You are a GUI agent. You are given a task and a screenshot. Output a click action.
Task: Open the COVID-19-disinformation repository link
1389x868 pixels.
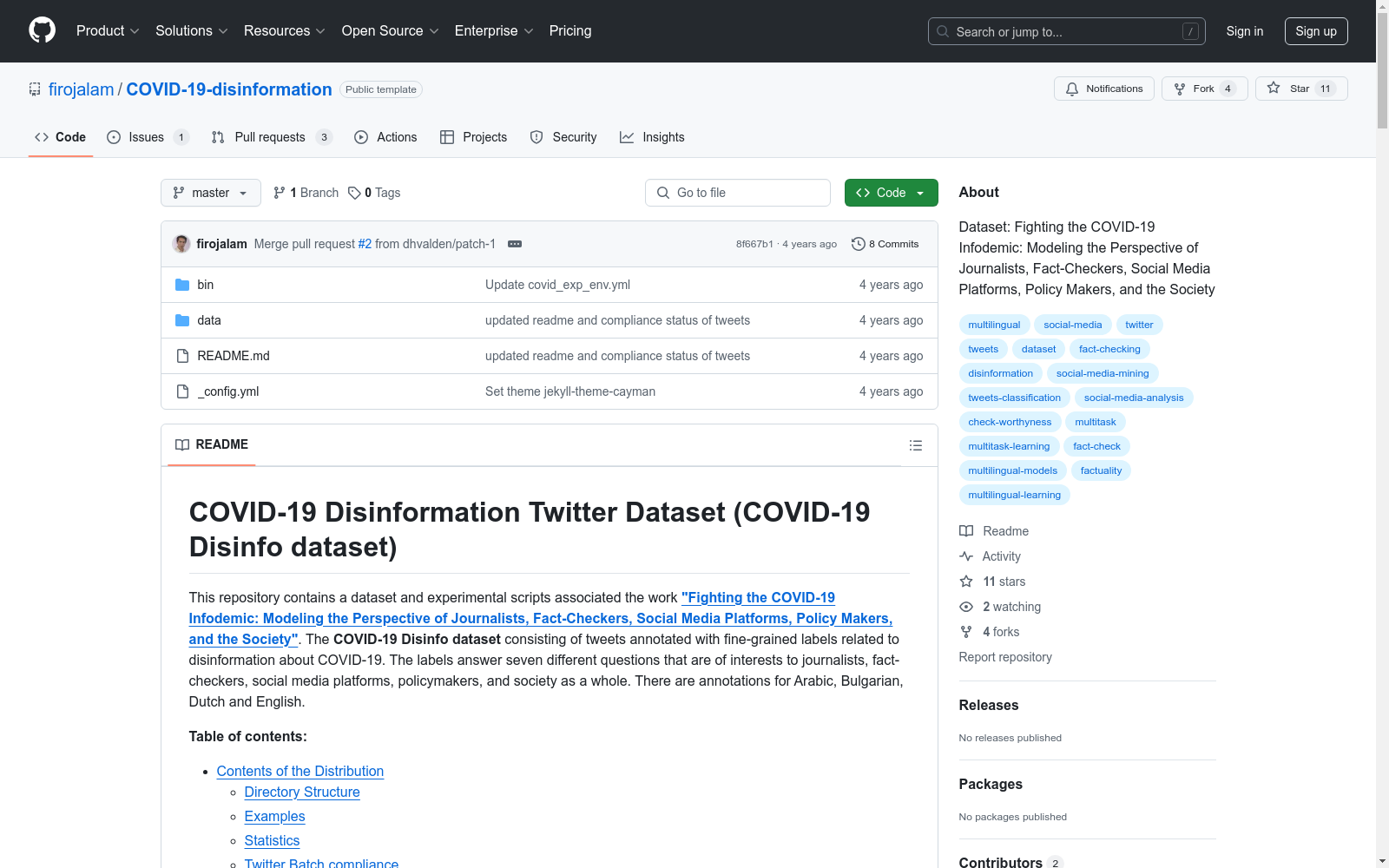(229, 89)
